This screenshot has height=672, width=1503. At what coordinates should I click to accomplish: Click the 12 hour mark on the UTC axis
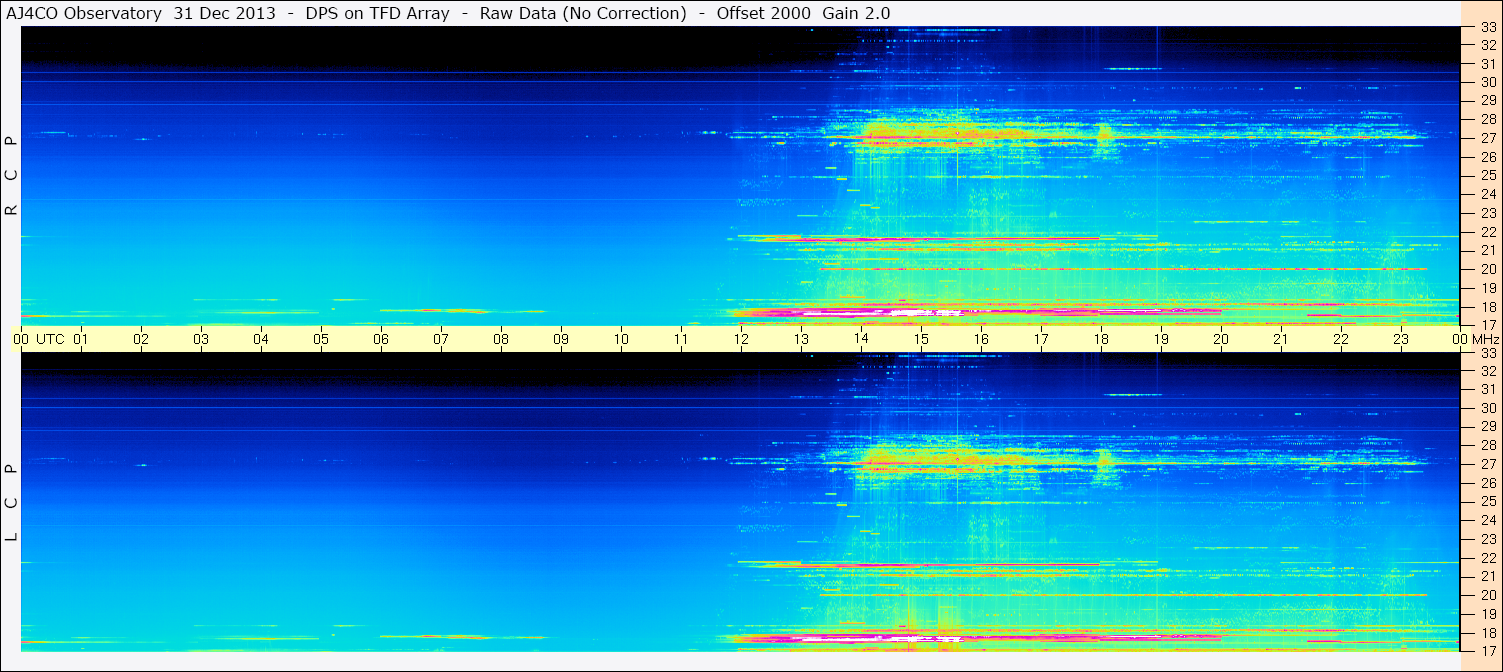[x=741, y=339]
